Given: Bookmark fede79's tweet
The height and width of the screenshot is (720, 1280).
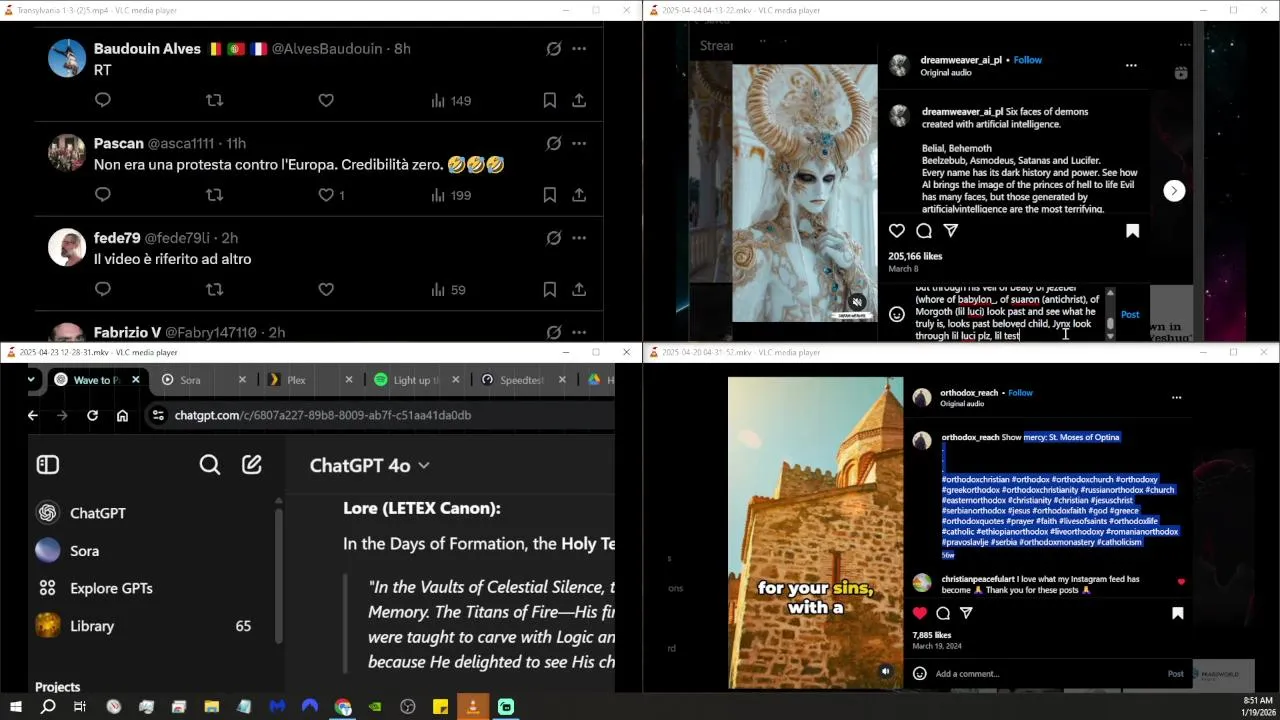Looking at the screenshot, I should click(x=550, y=289).
